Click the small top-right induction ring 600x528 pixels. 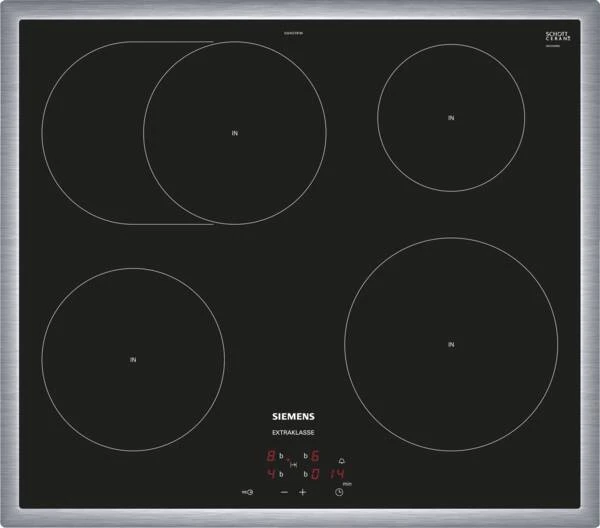click(451, 118)
